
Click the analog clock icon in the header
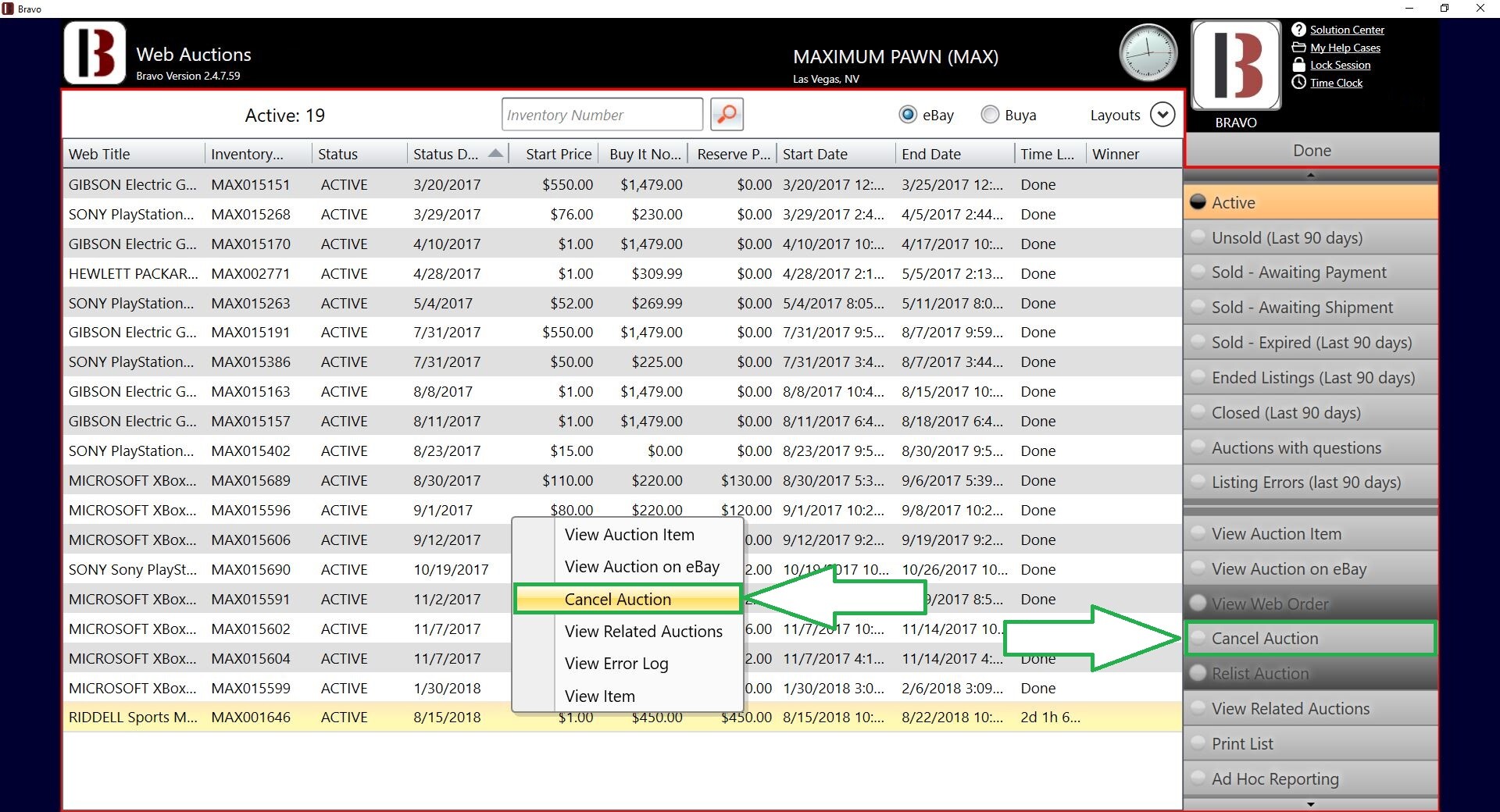1148,53
